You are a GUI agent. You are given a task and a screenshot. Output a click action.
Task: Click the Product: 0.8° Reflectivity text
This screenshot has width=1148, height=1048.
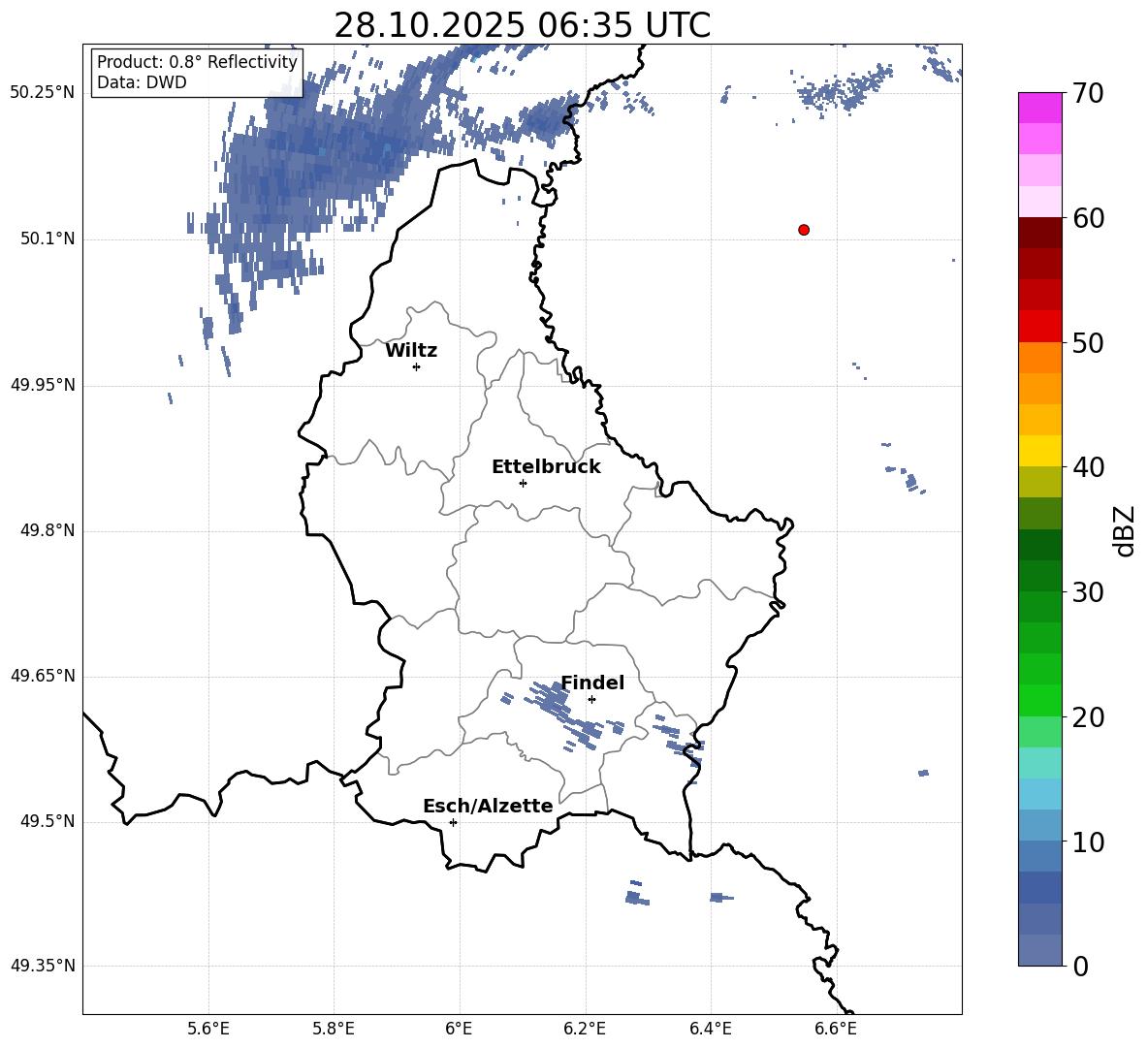click(197, 61)
